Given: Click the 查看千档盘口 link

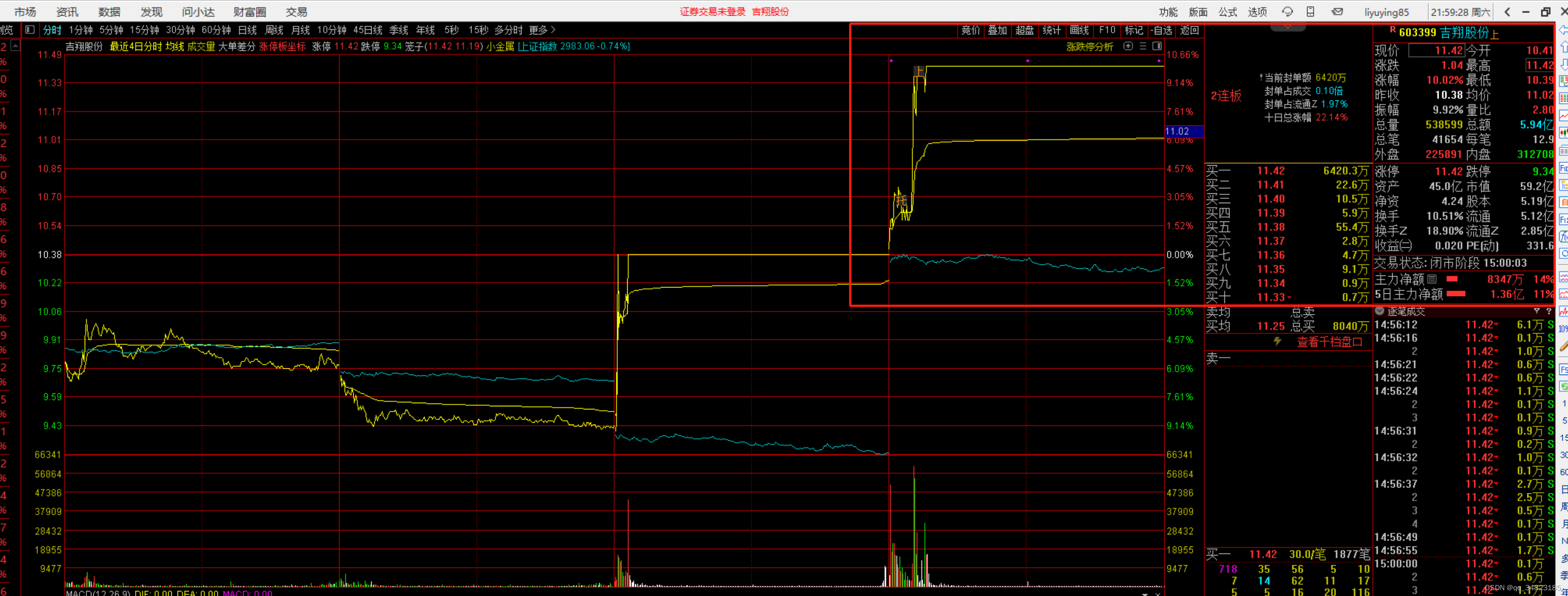Looking at the screenshot, I should tap(1329, 342).
